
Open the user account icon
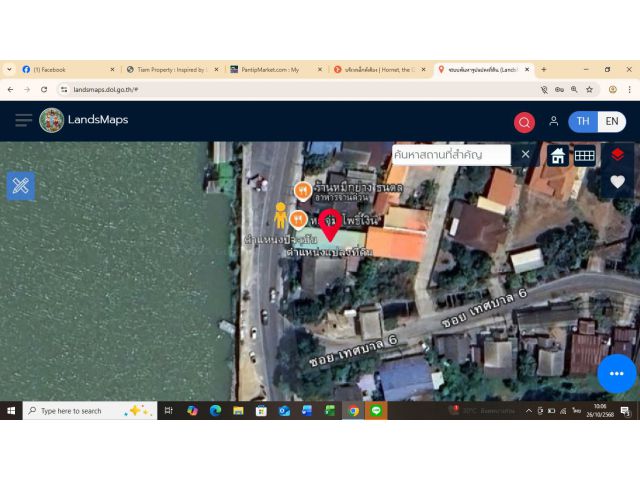[x=553, y=121]
